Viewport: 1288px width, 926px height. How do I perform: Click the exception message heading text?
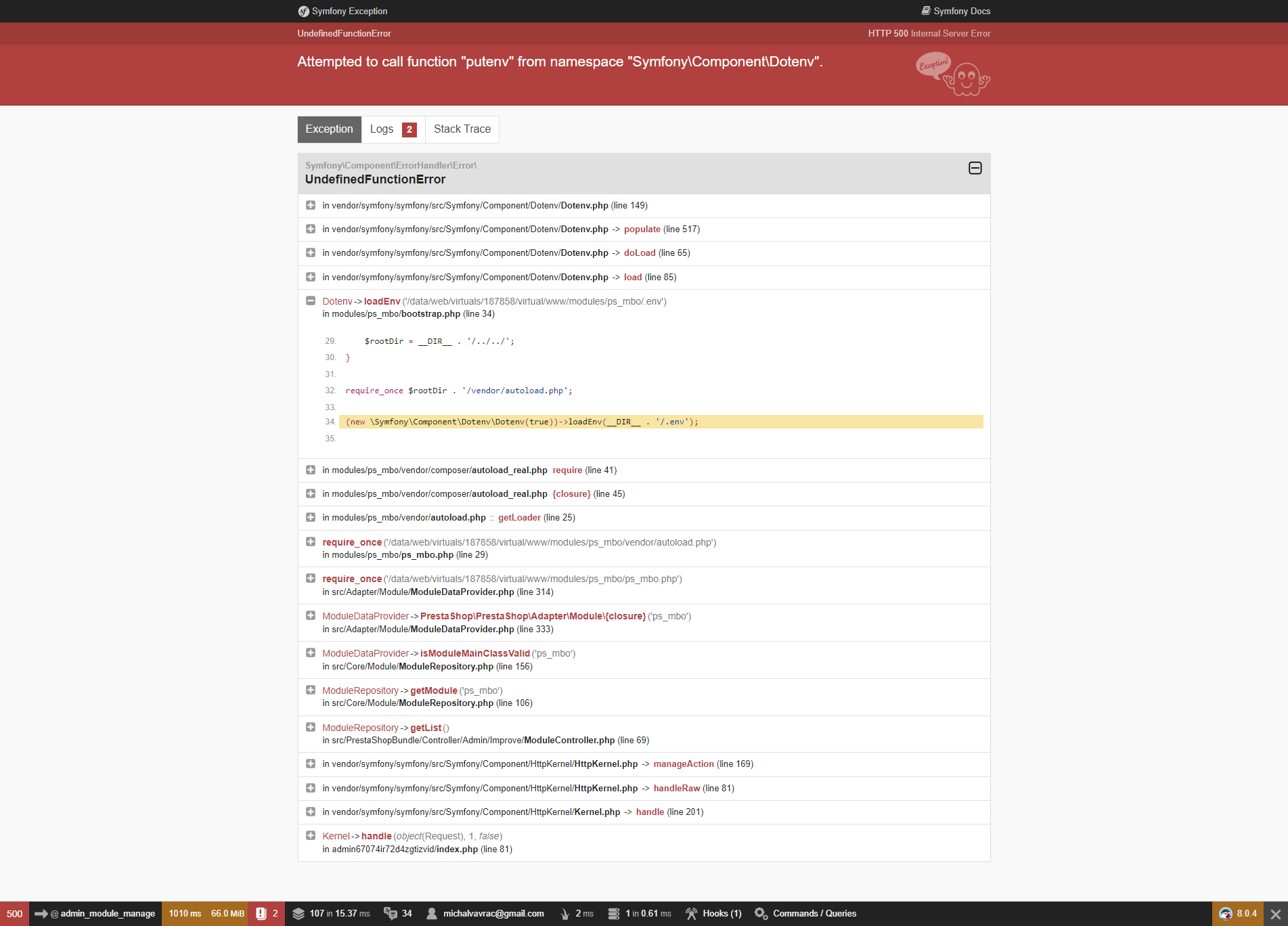click(x=560, y=62)
